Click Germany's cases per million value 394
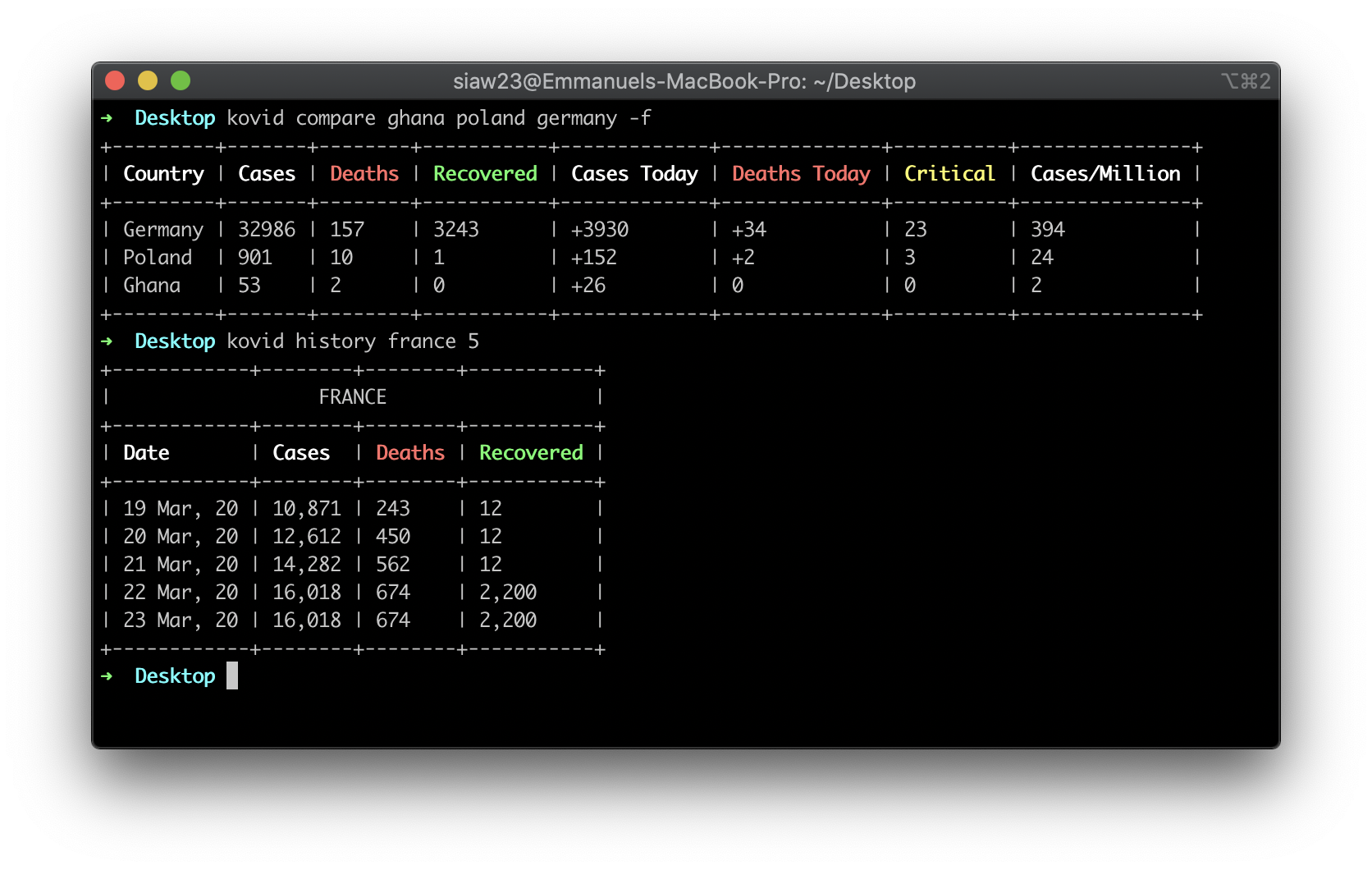Image resolution: width=1372 pixels, height=870 pixels. click(x=1048, y=230)
